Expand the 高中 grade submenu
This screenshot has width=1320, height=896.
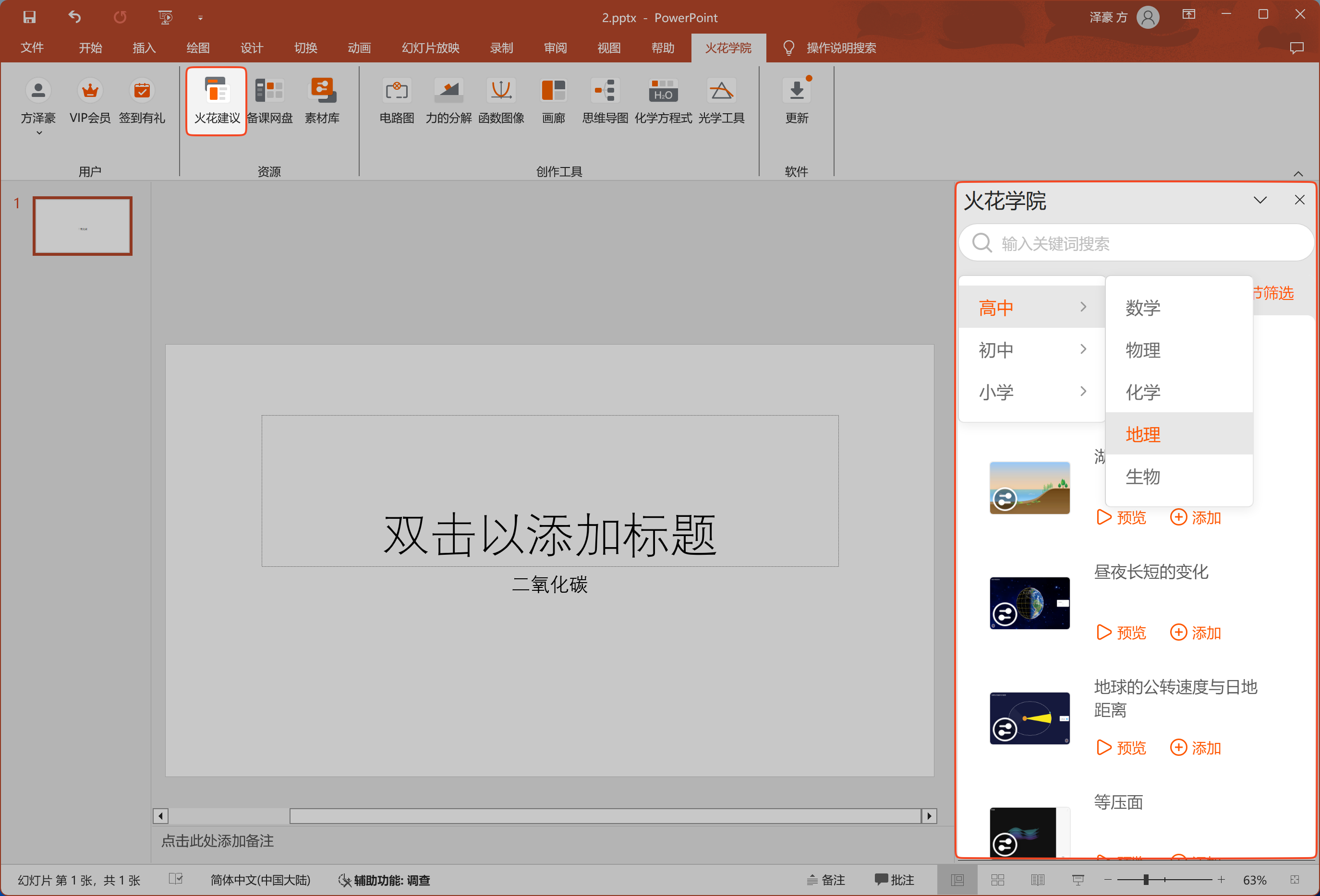(x=1031, y=307)
